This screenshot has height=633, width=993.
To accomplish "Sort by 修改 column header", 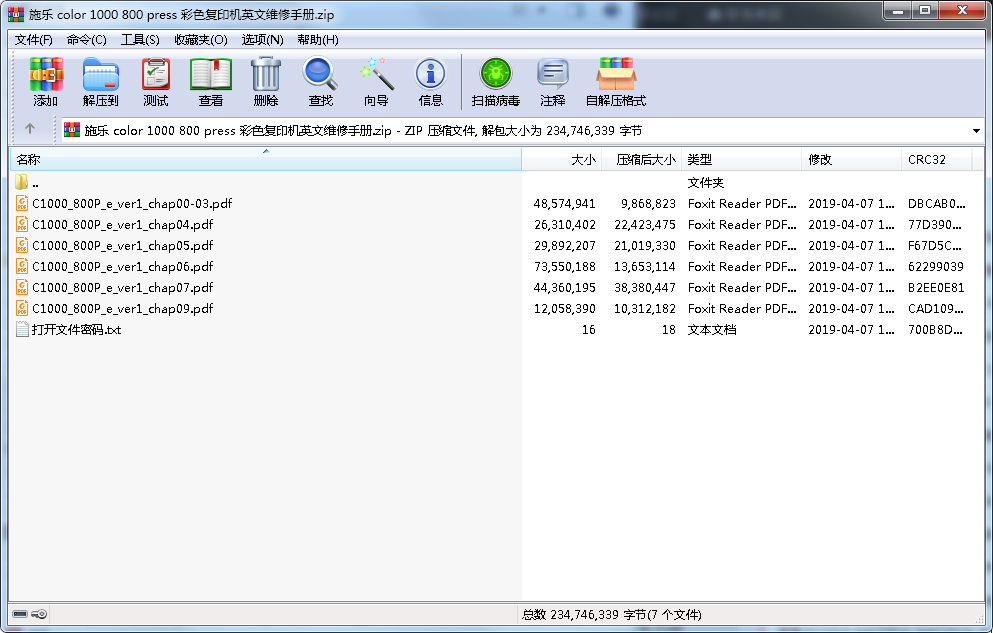I will pos(851,160).
